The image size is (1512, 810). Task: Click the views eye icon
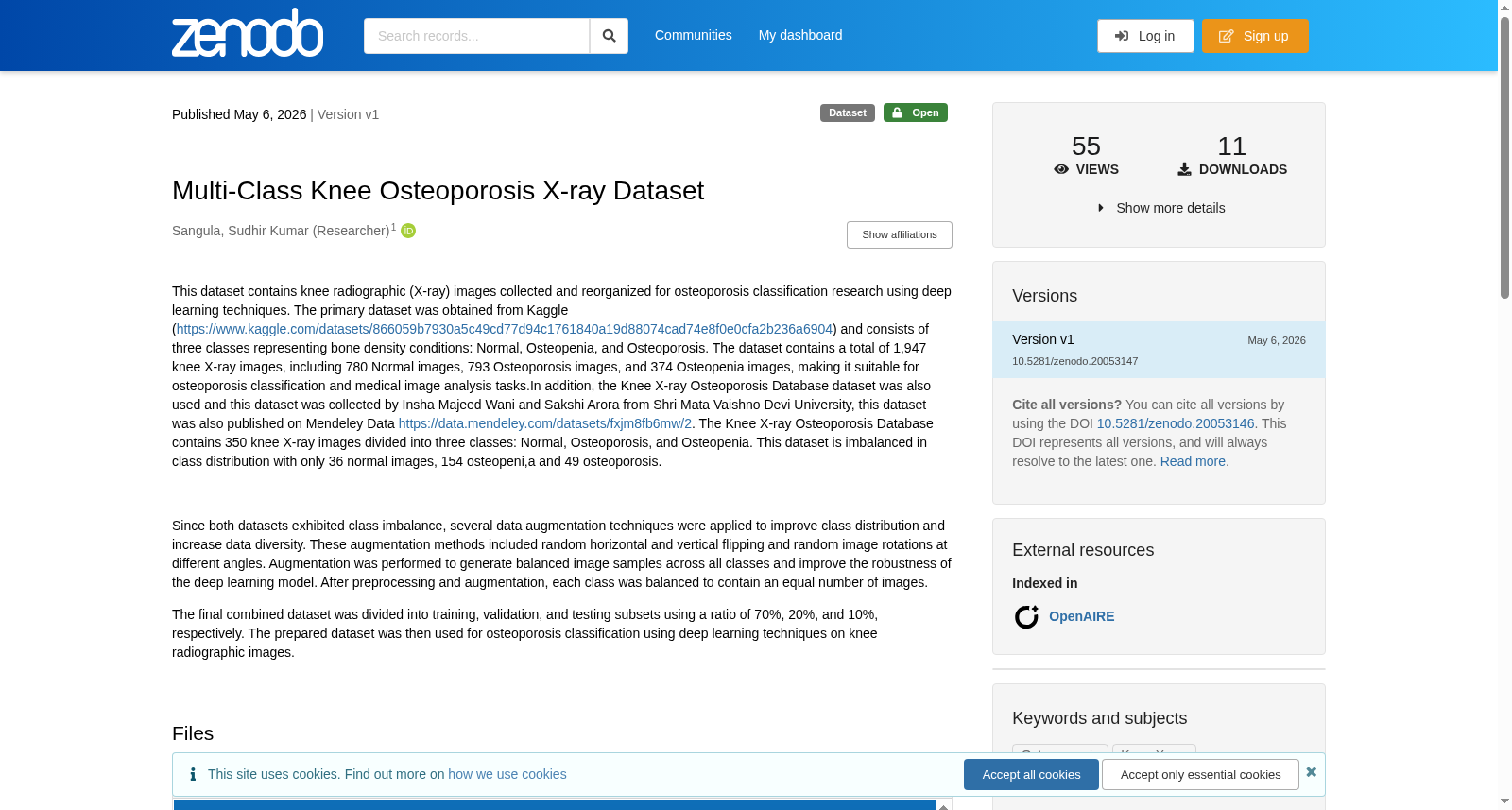[1061, 169]
